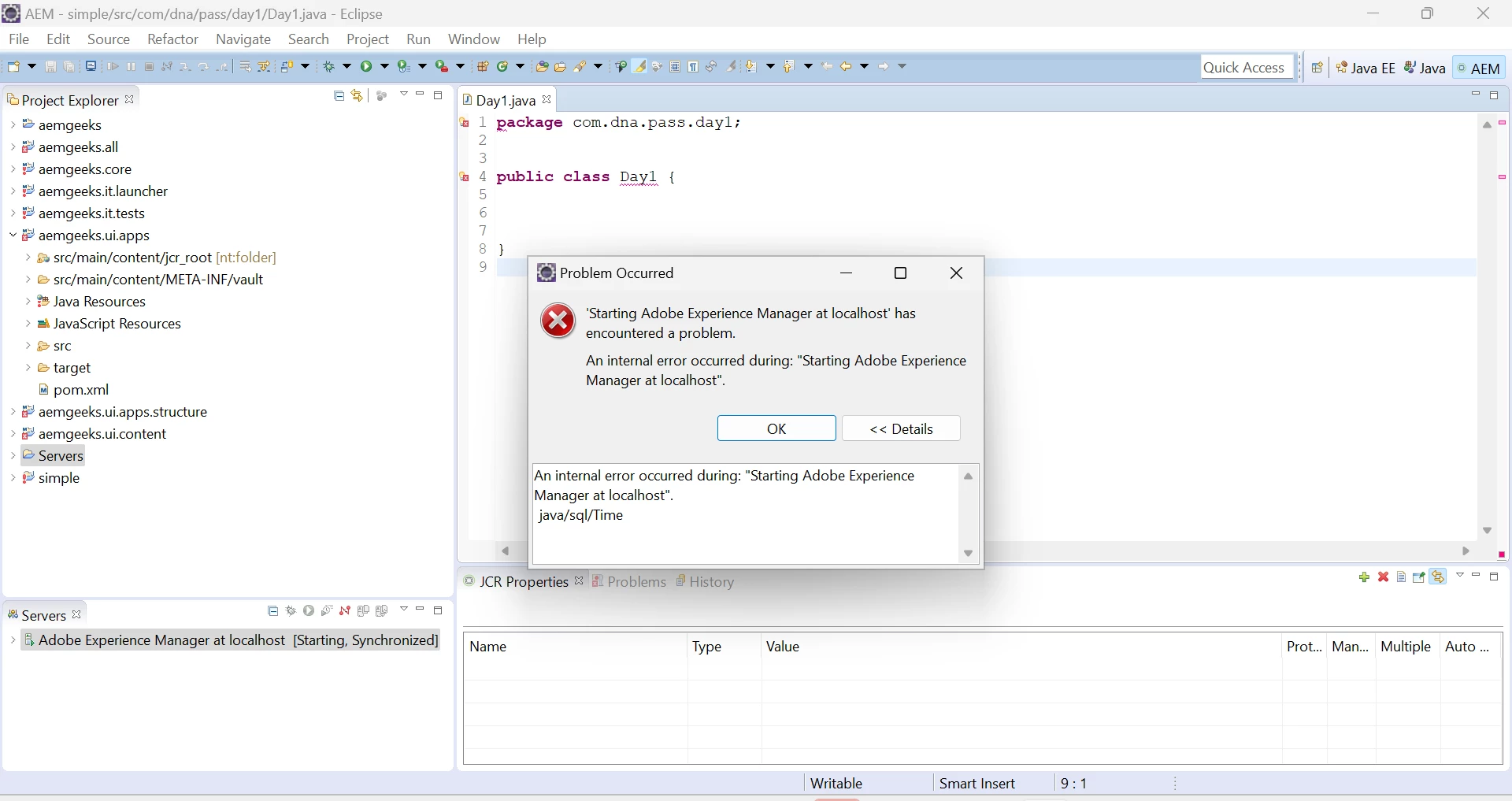Open dropdown next to New file icon
The height and width of the screenshot is (801, 1512).
(x=31, y=67)
